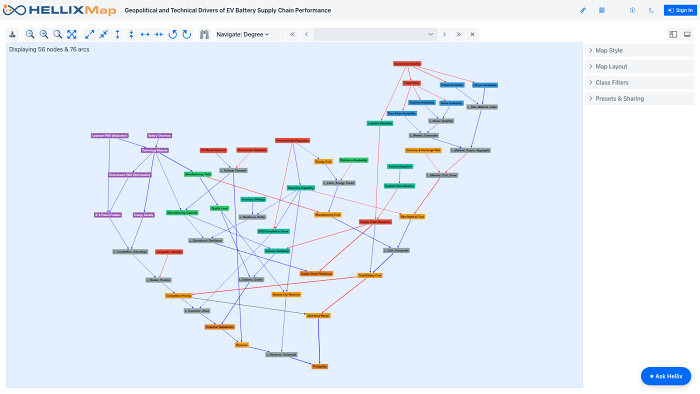The width and height of the screenshot is (700, 394).
Task: Compress the map horizontally
Action: (159, 34)
